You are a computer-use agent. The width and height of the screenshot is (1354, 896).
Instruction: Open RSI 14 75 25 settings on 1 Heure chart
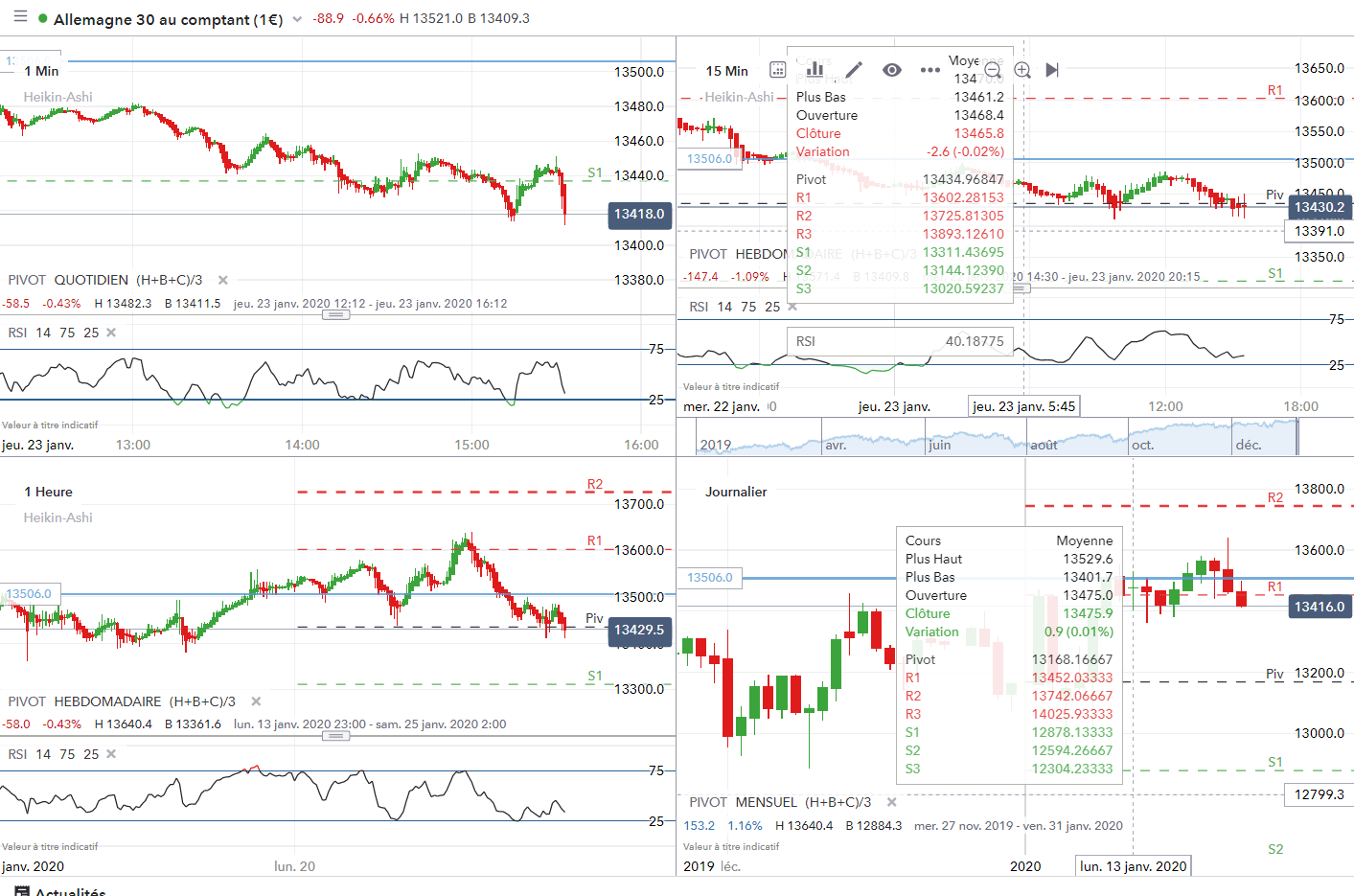(53, 754)
